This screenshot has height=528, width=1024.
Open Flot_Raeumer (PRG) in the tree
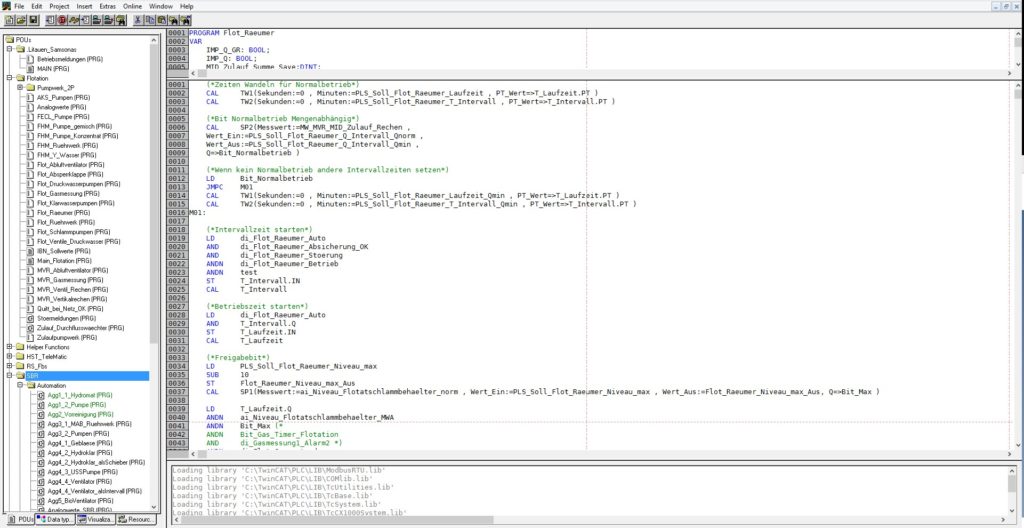point(63,212)
